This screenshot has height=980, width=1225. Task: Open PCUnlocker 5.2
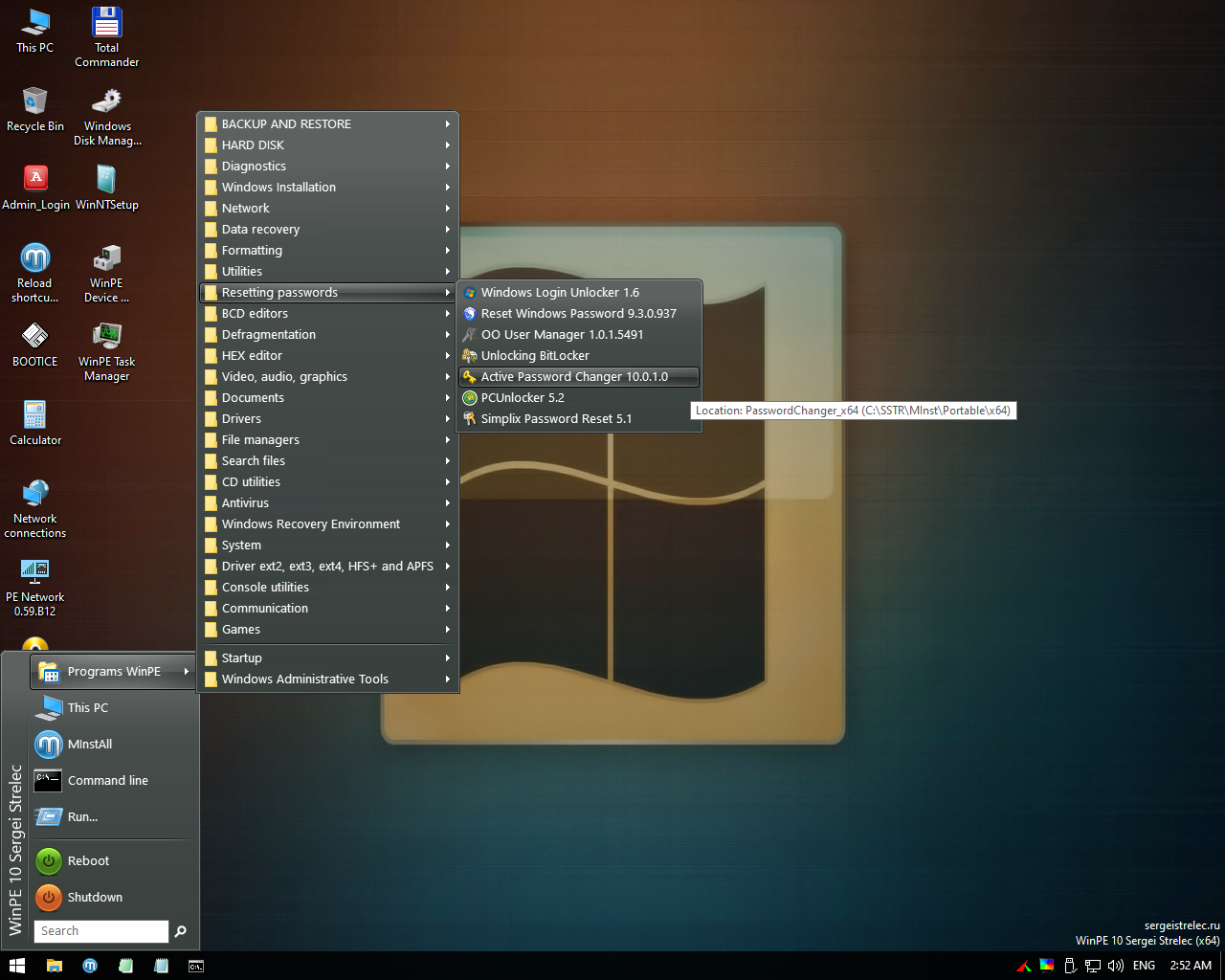pyautogui.click(x=579, y=397)
